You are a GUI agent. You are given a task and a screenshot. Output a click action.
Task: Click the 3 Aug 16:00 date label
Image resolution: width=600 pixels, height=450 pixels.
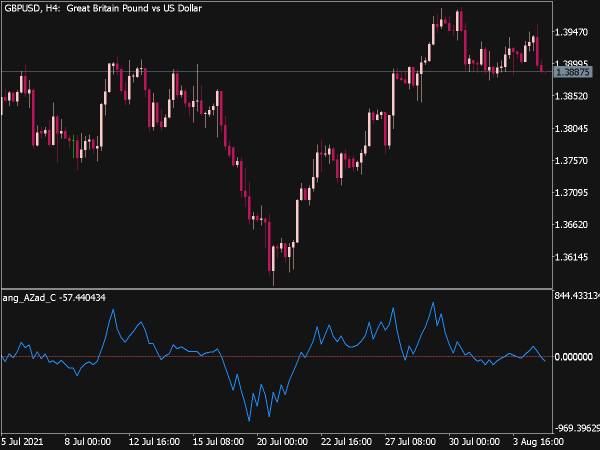(x=538, y=442)
